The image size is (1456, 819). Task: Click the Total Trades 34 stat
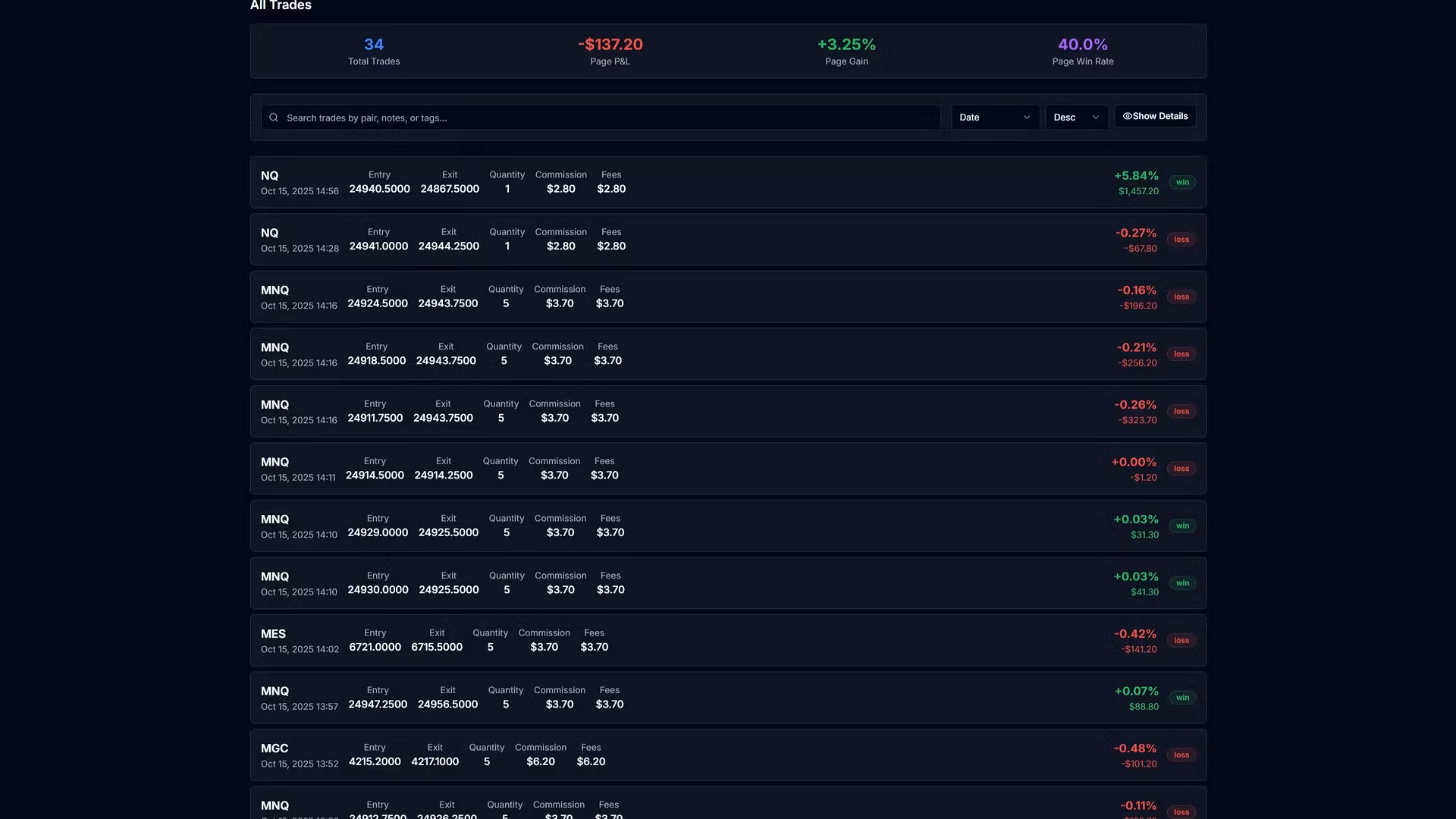pos(374,51)
